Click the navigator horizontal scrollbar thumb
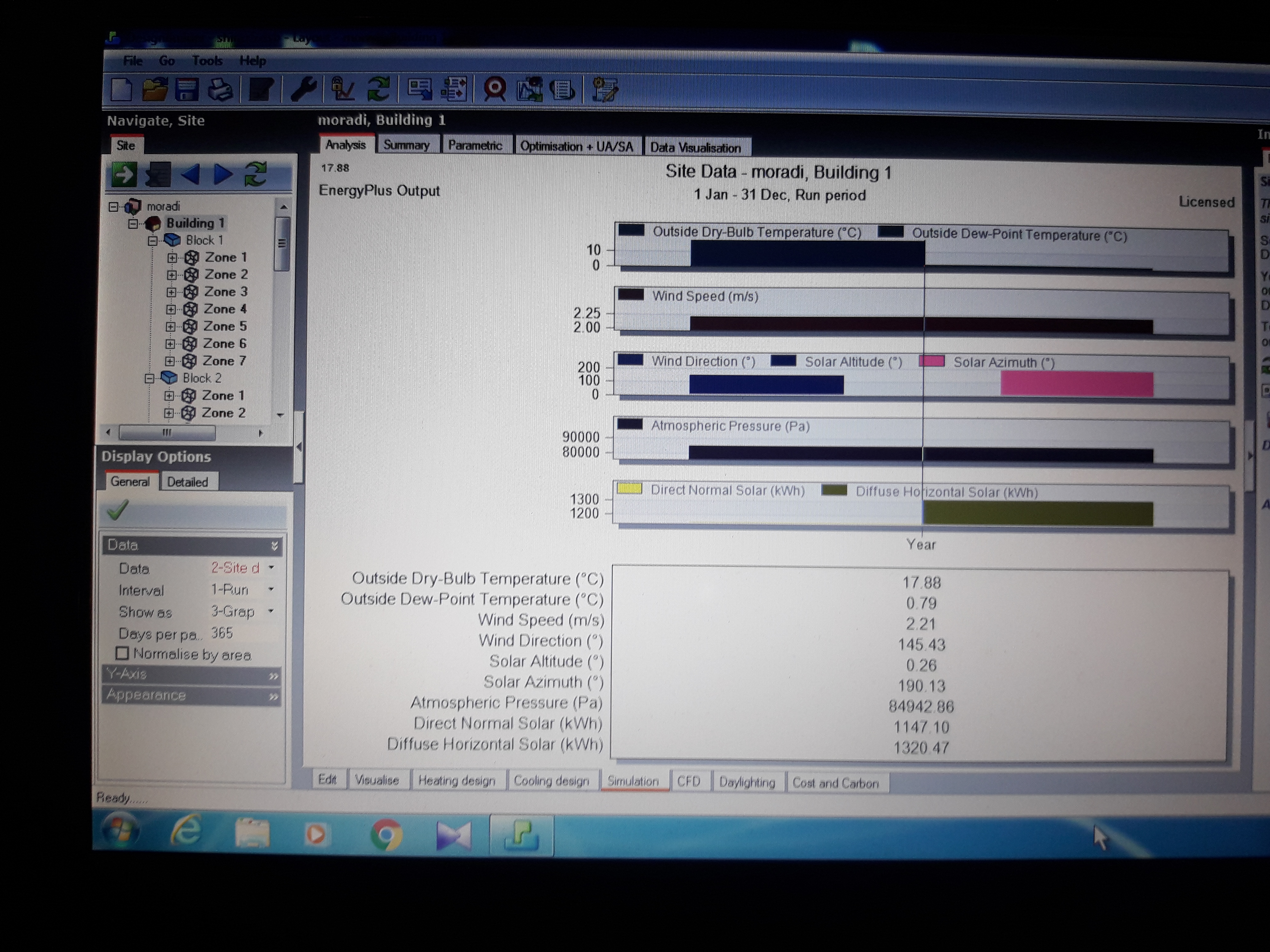Screen dimensions: 1270x952 click(x=167, y=432)
